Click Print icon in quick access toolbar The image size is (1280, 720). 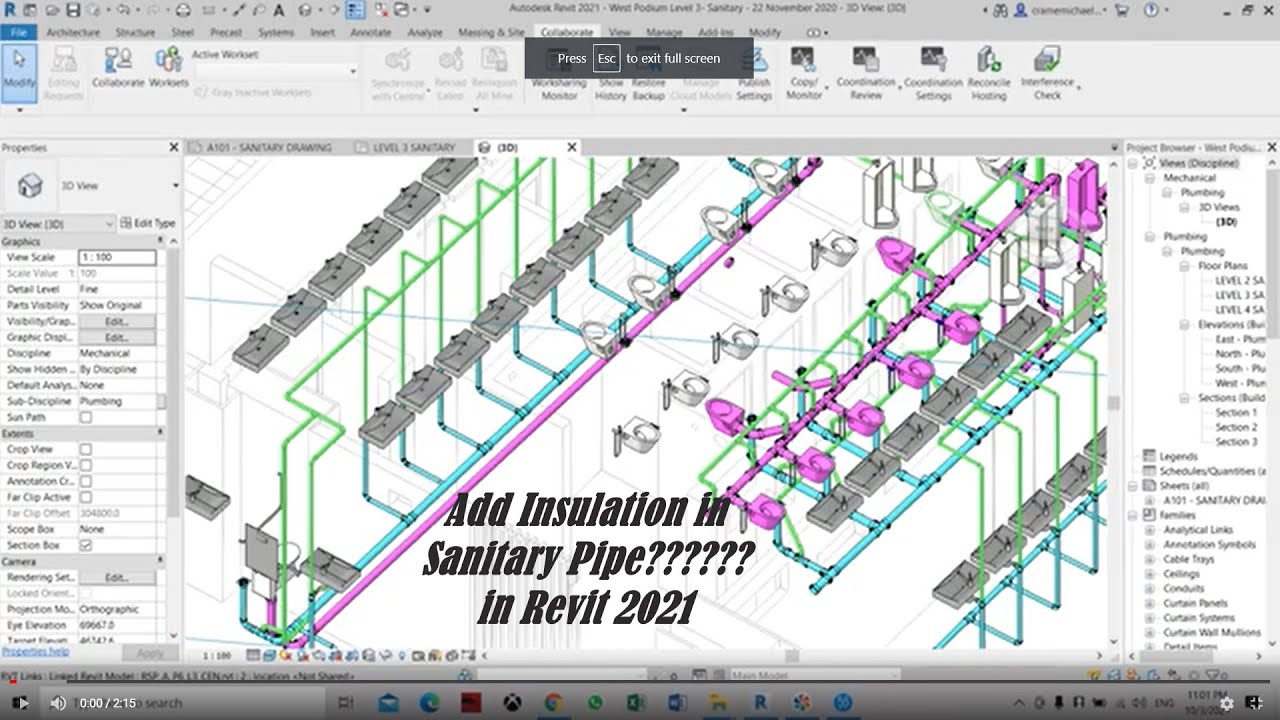182,10
